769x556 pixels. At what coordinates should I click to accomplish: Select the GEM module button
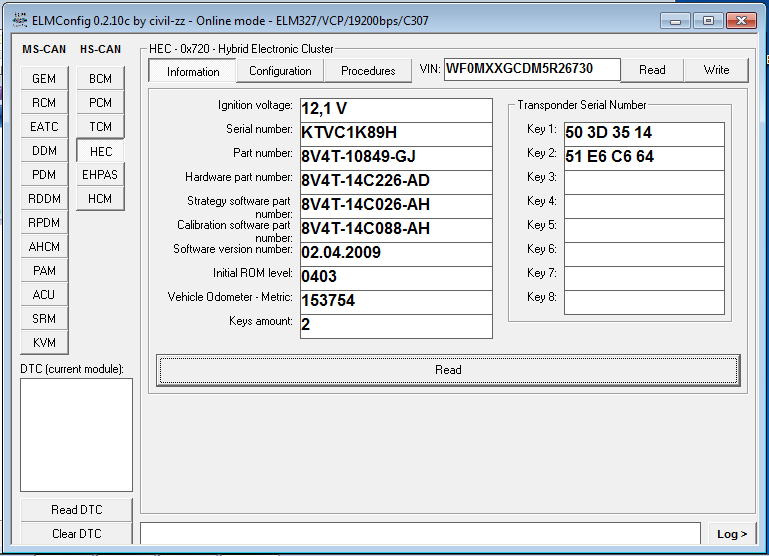[44, 79]
